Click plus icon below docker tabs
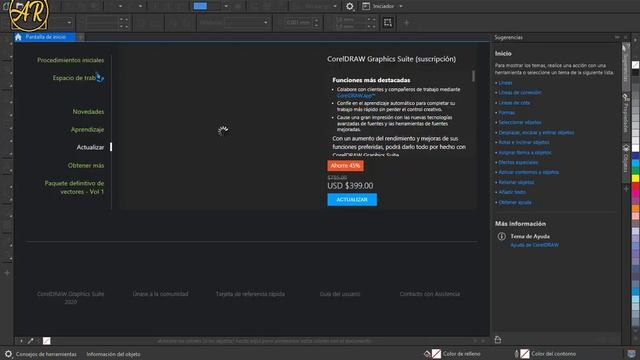 pos(626,189)
